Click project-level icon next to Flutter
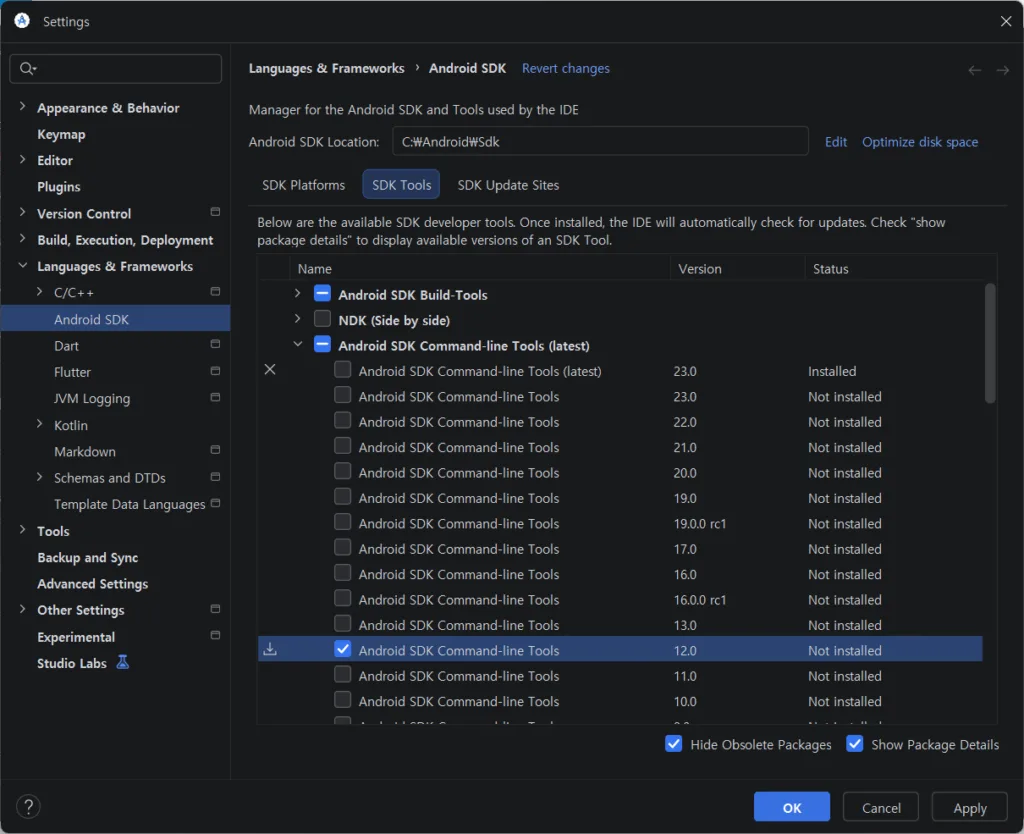This screenshot has width=1024, height=834. point(215,371)
